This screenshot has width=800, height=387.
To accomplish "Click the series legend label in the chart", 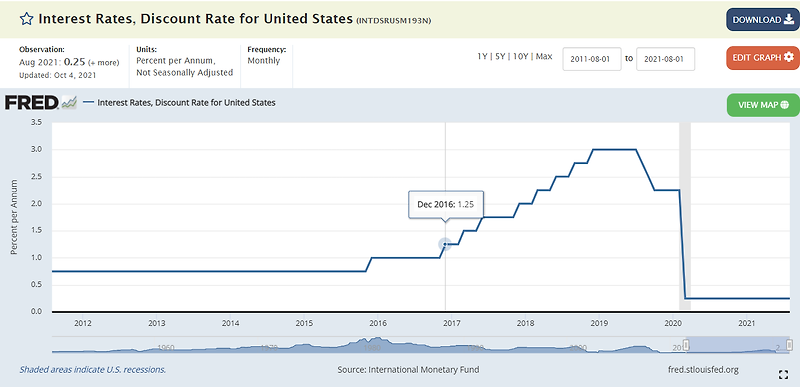I will 186,102.
